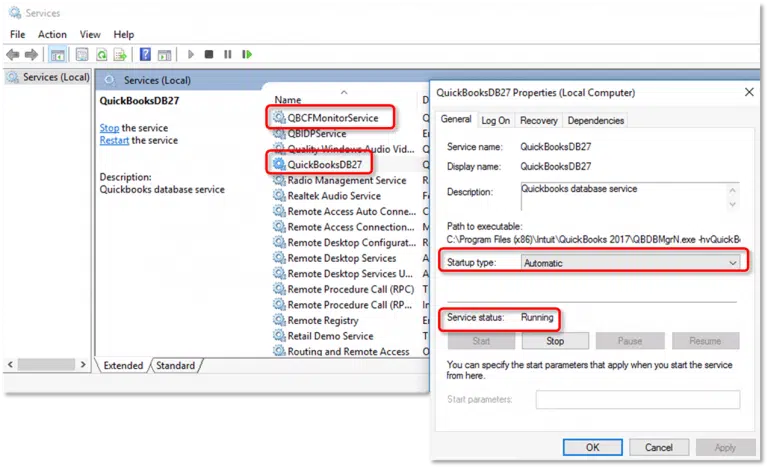The image size is (768, 468).
Task: Click the Stop Service square icon
Action: pos(209,54)
